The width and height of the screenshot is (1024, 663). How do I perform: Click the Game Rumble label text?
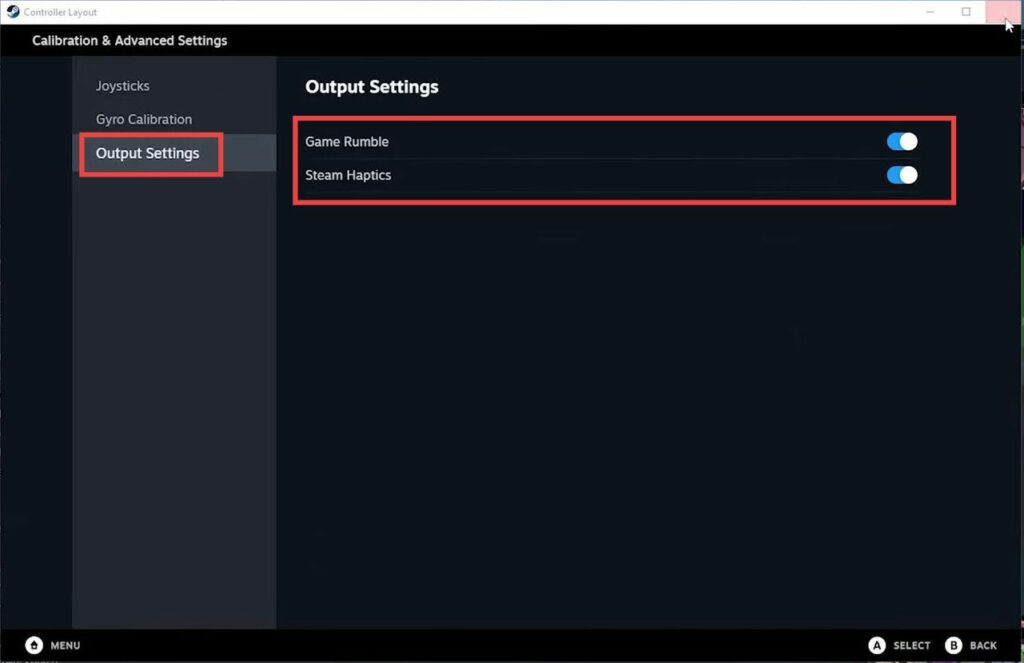347,141
